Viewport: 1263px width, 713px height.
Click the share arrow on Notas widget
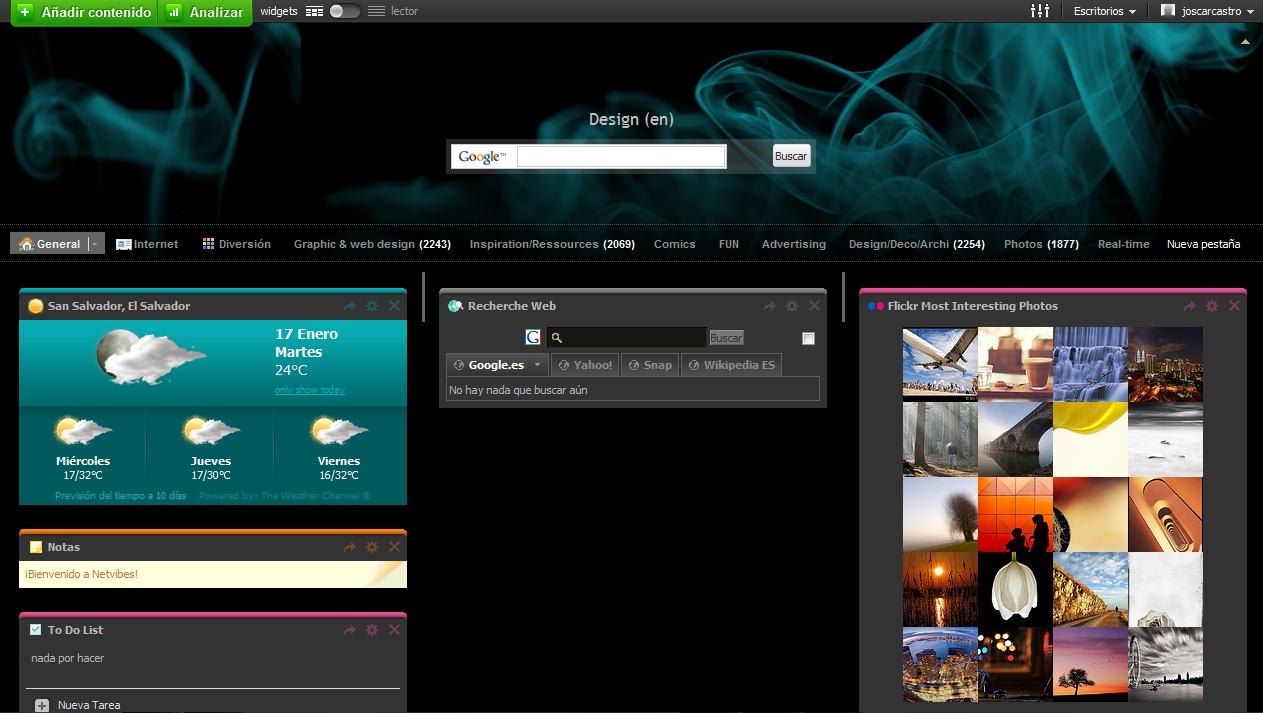coord(350,547)
